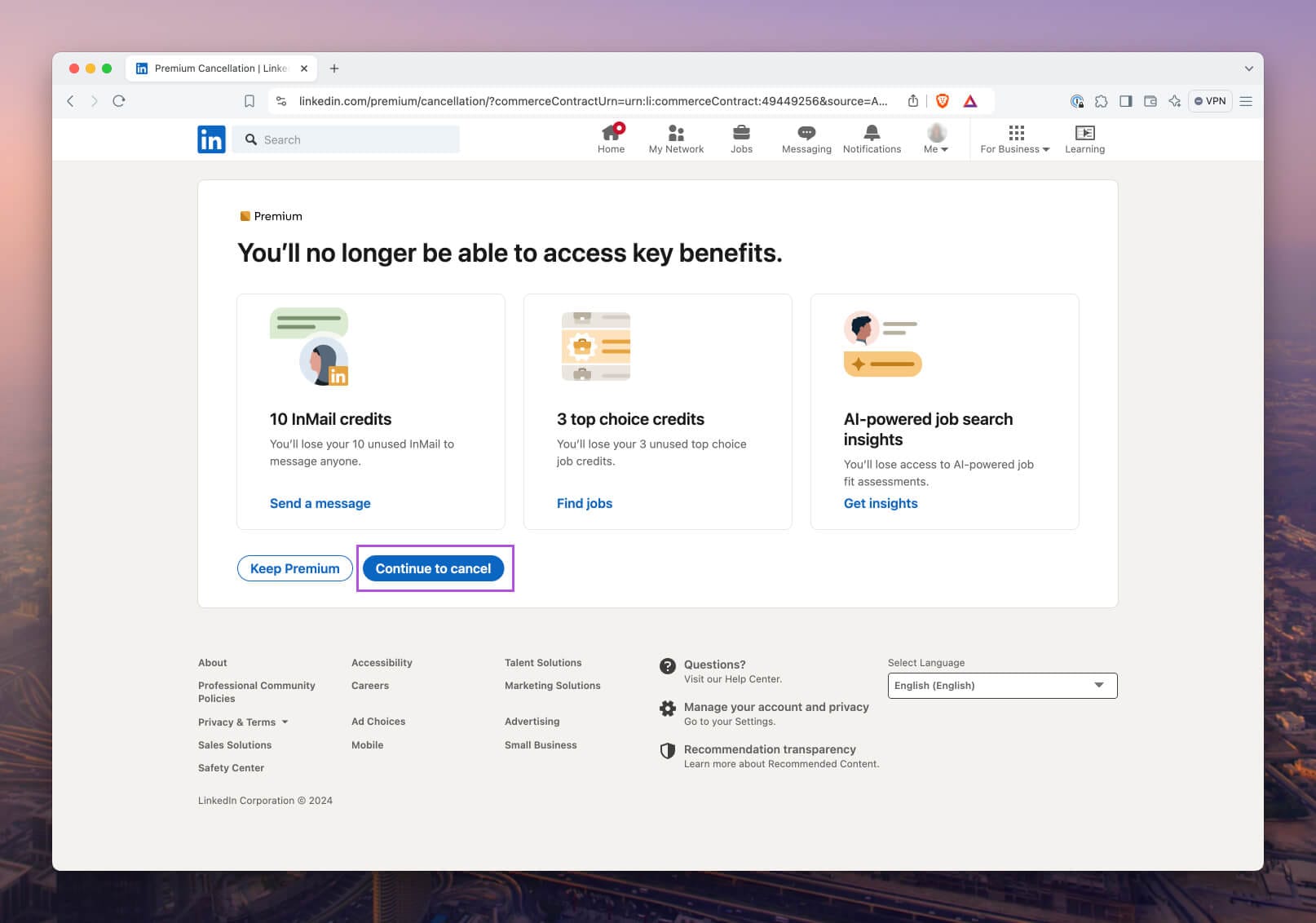The width and height of the screenshot is (1316, 923).
Task: Open the Leo AI sparkle icon
Action: click(x=1175, y=101)
